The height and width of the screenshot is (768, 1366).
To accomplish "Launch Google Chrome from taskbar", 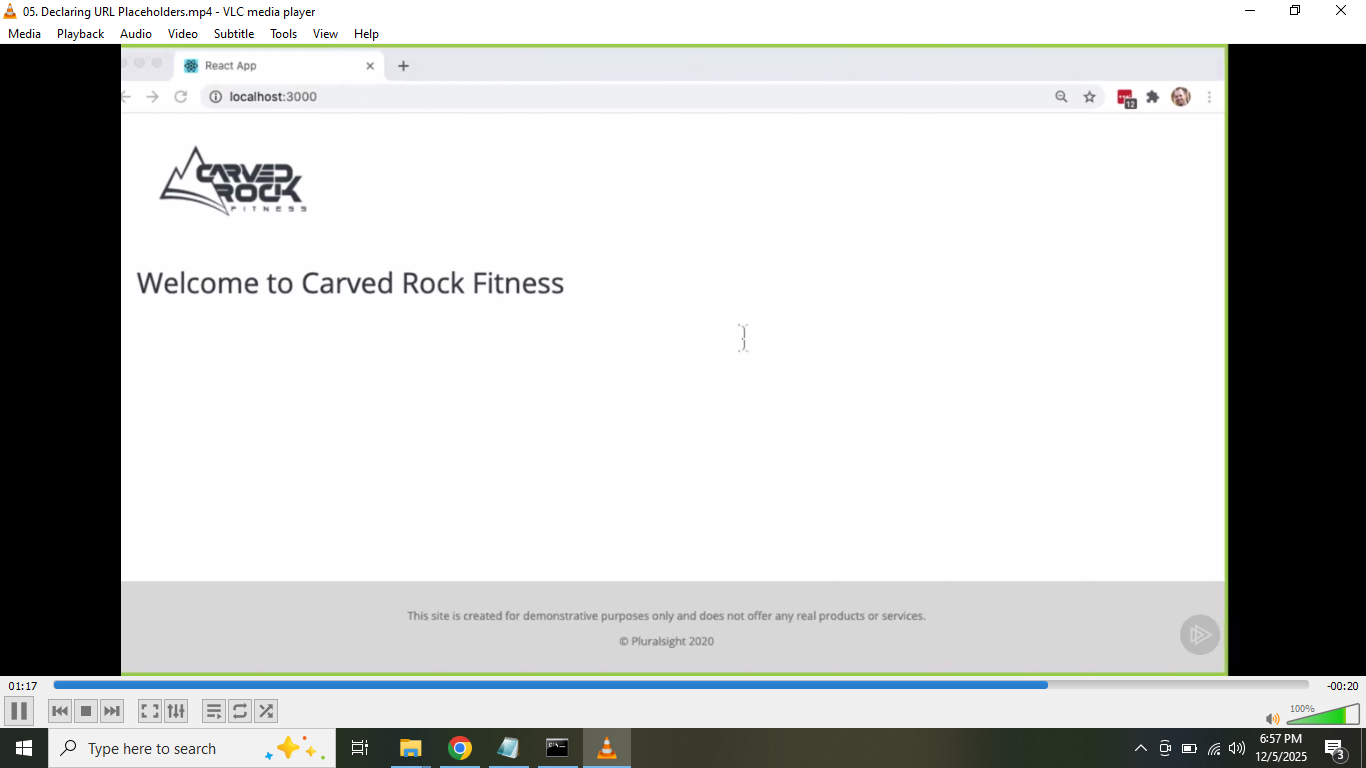I will pos(460,748).
